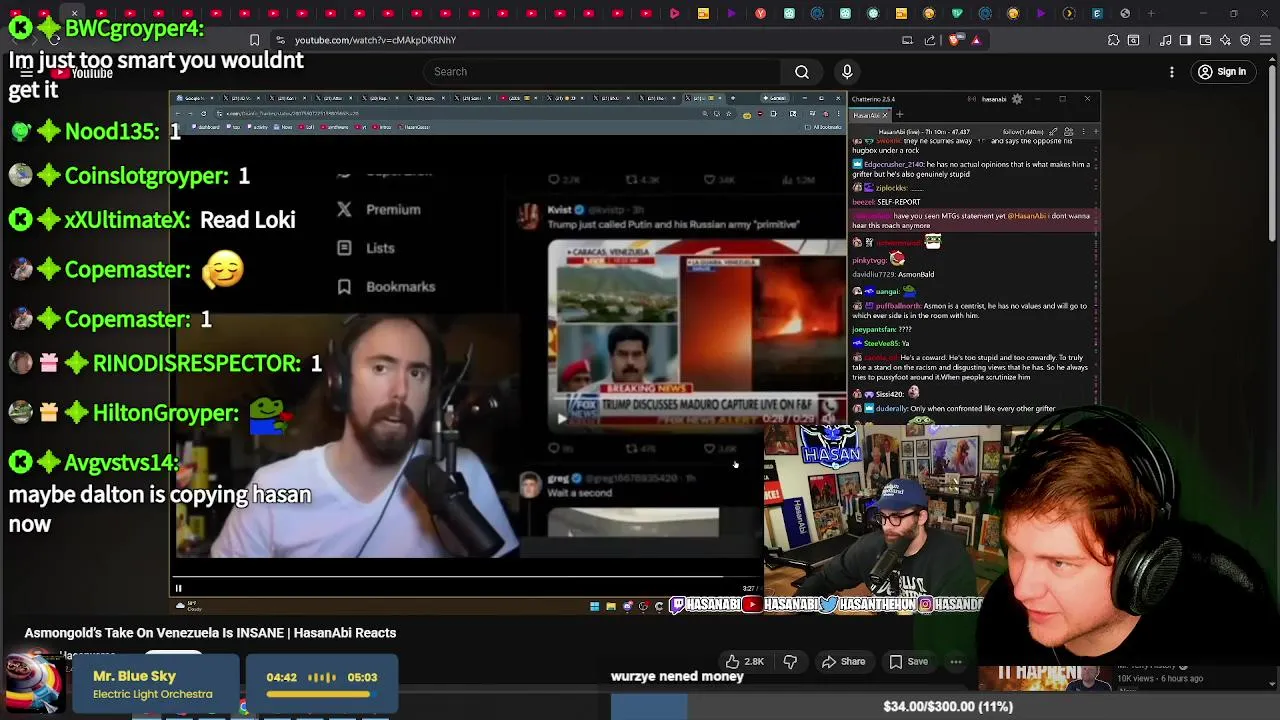Dislike the video
The image size is (1280, 720).
(790, 662)
